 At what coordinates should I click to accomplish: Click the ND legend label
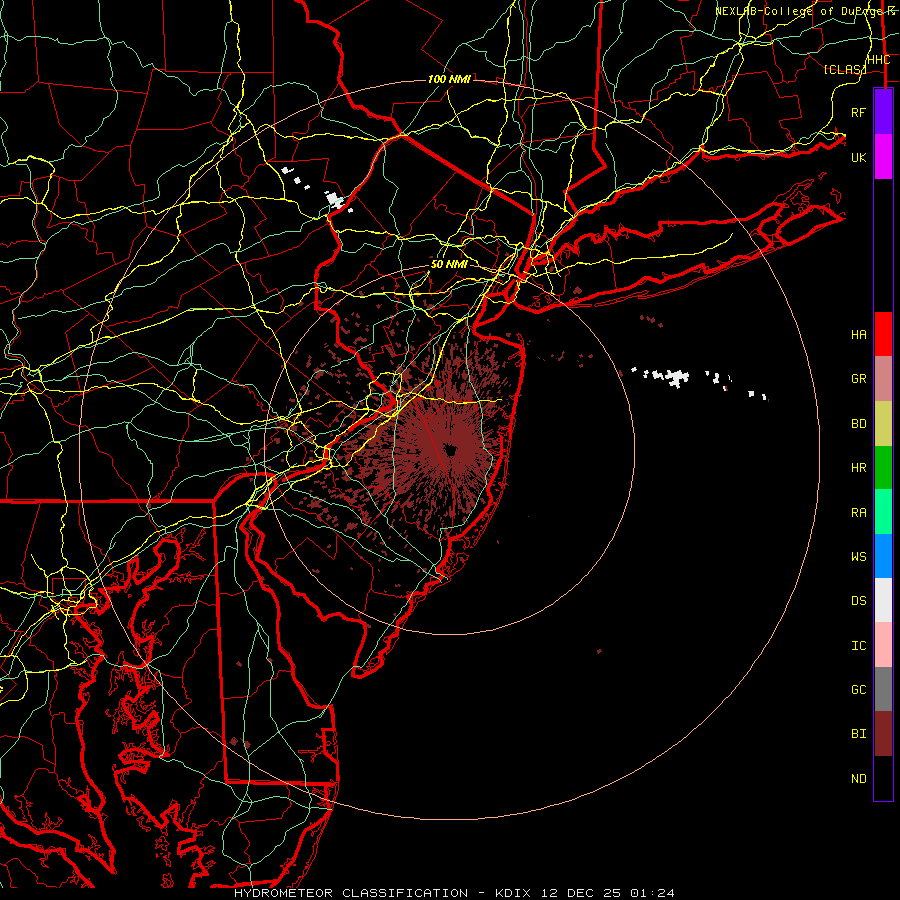pos(858,779)
